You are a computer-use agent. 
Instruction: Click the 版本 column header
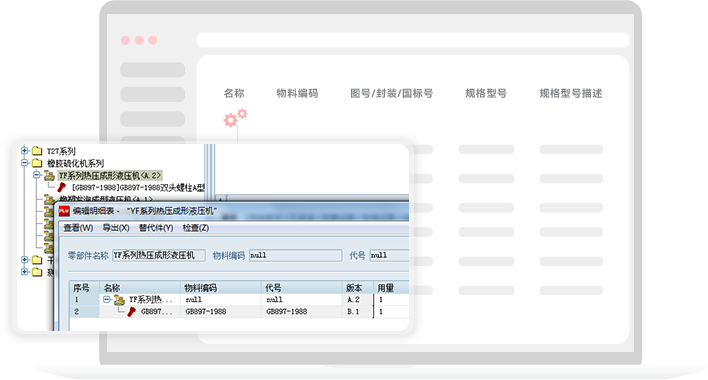(x=358, y=287)
